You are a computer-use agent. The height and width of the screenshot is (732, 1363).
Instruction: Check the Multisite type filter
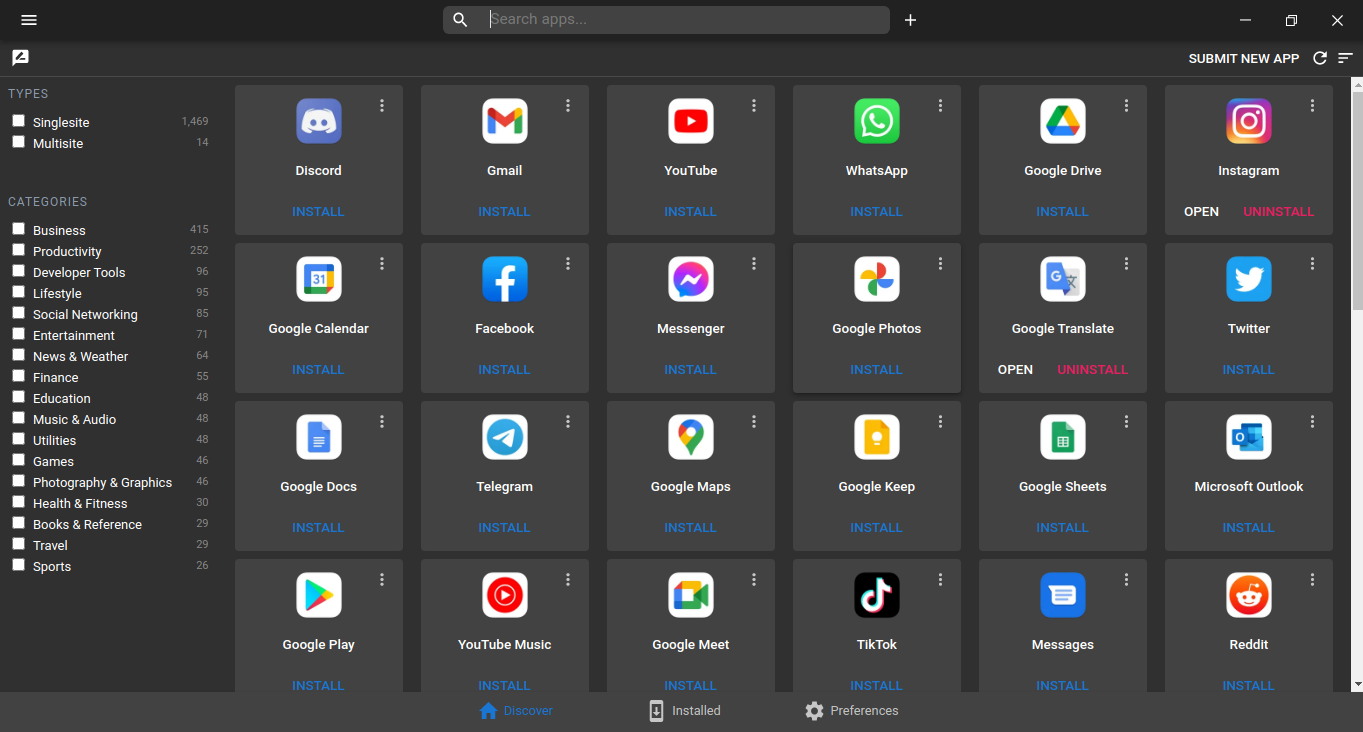tap(18, 142)
